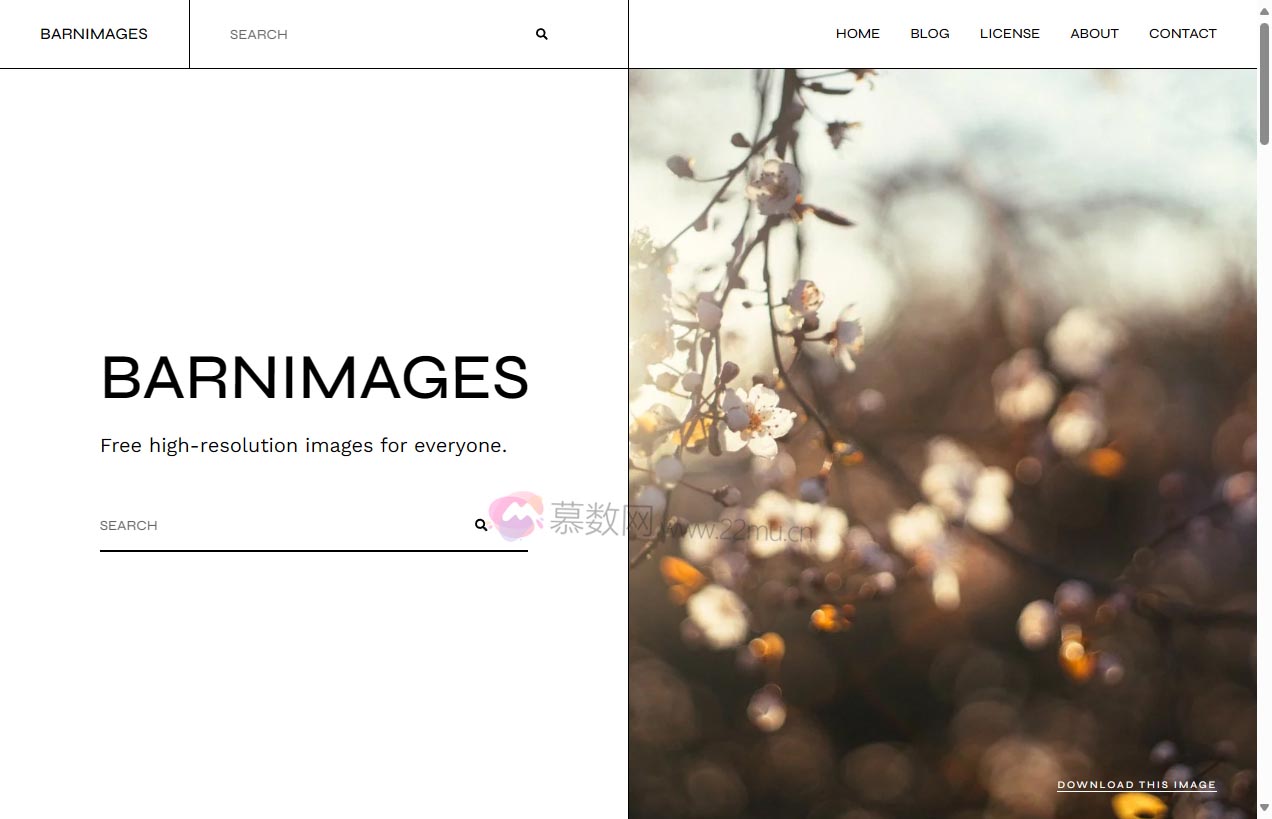Click the 'Free high-resolution images for everyone' tagline
The width and height of the screenshot is (1272, 819).
click(304, 445)
